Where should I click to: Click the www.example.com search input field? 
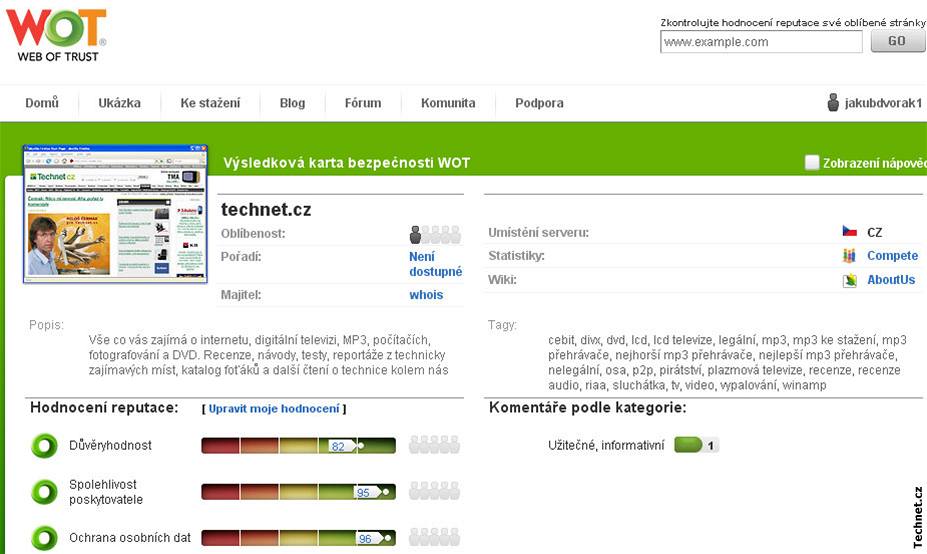coord(761,42)
